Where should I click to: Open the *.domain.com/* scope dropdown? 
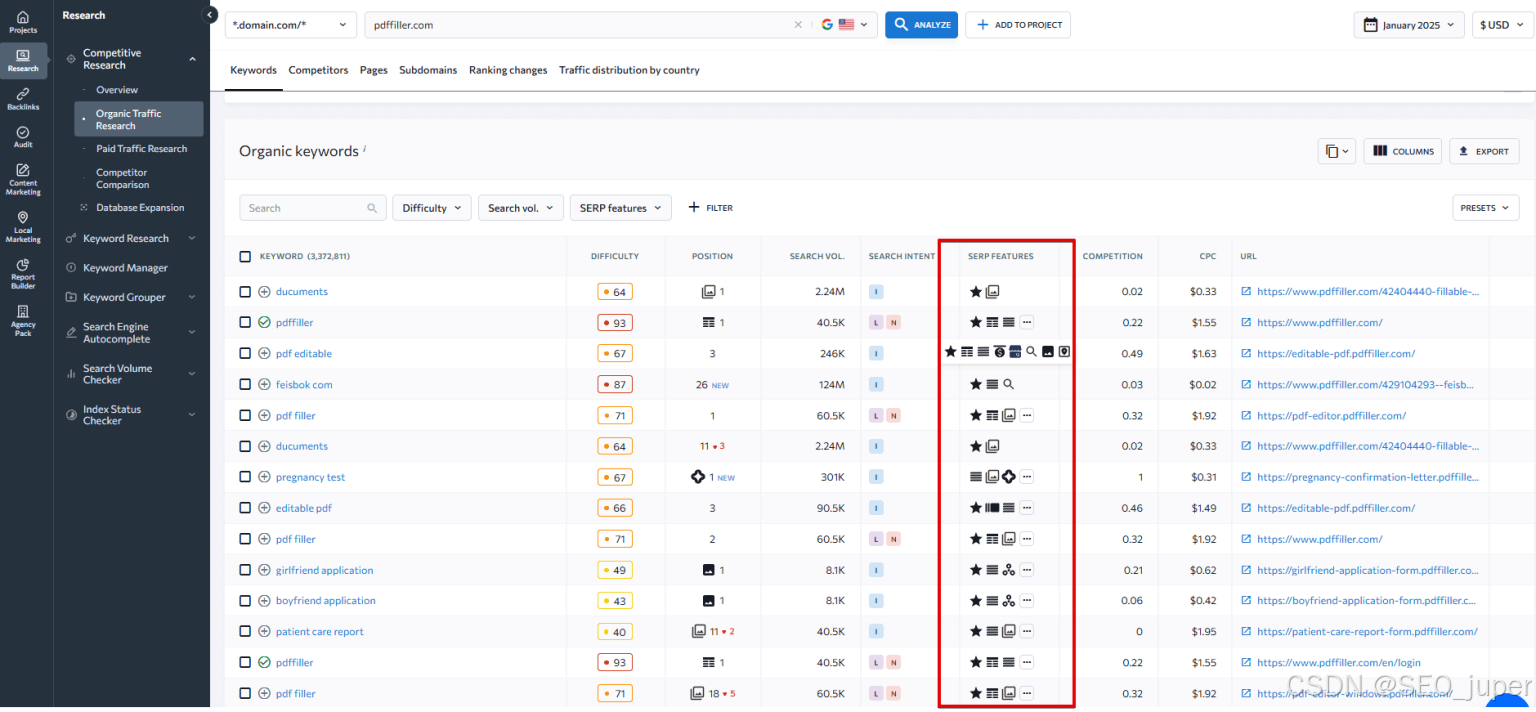coord(291,25)
